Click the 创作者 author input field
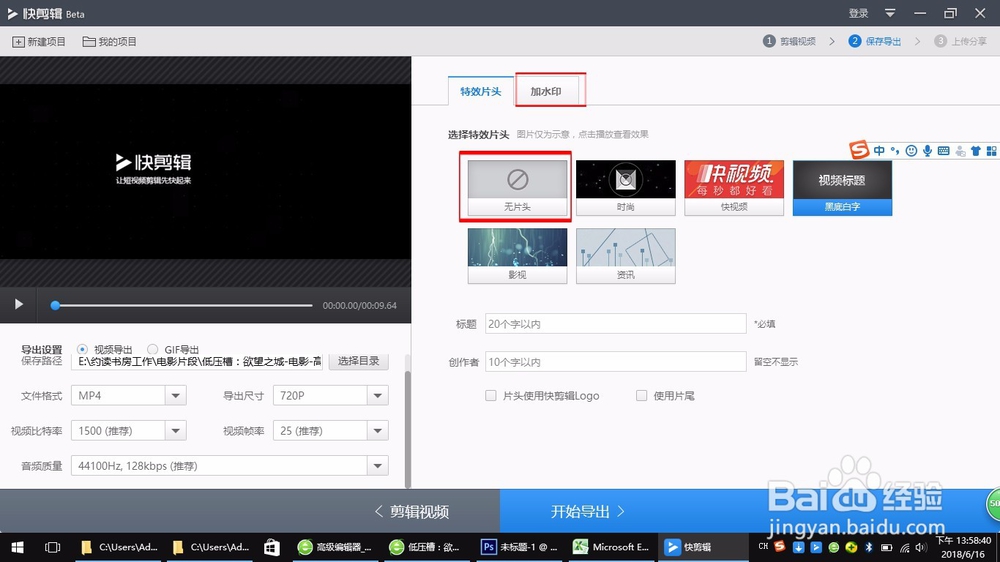This screenshot has height=562, width=1000. pos(615,362)
